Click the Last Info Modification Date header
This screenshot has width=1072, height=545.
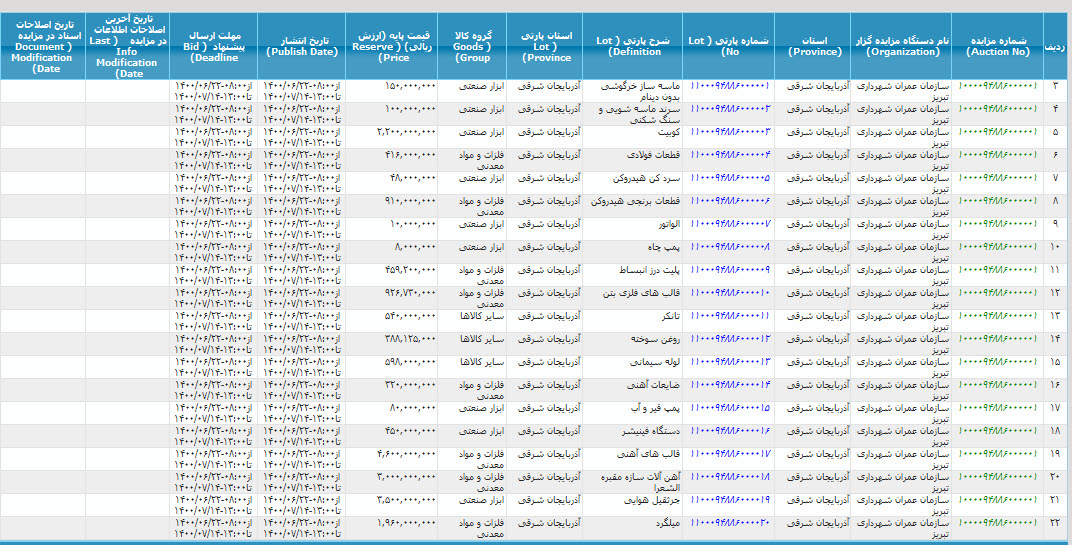129,45
